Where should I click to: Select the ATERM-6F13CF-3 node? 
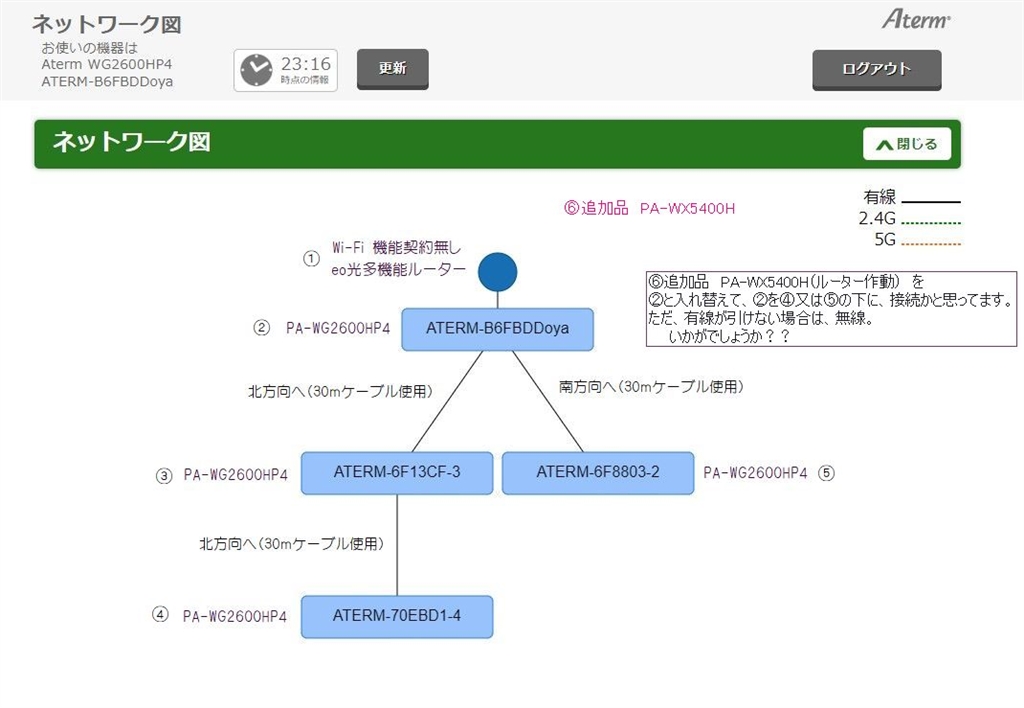coord(396,472)
